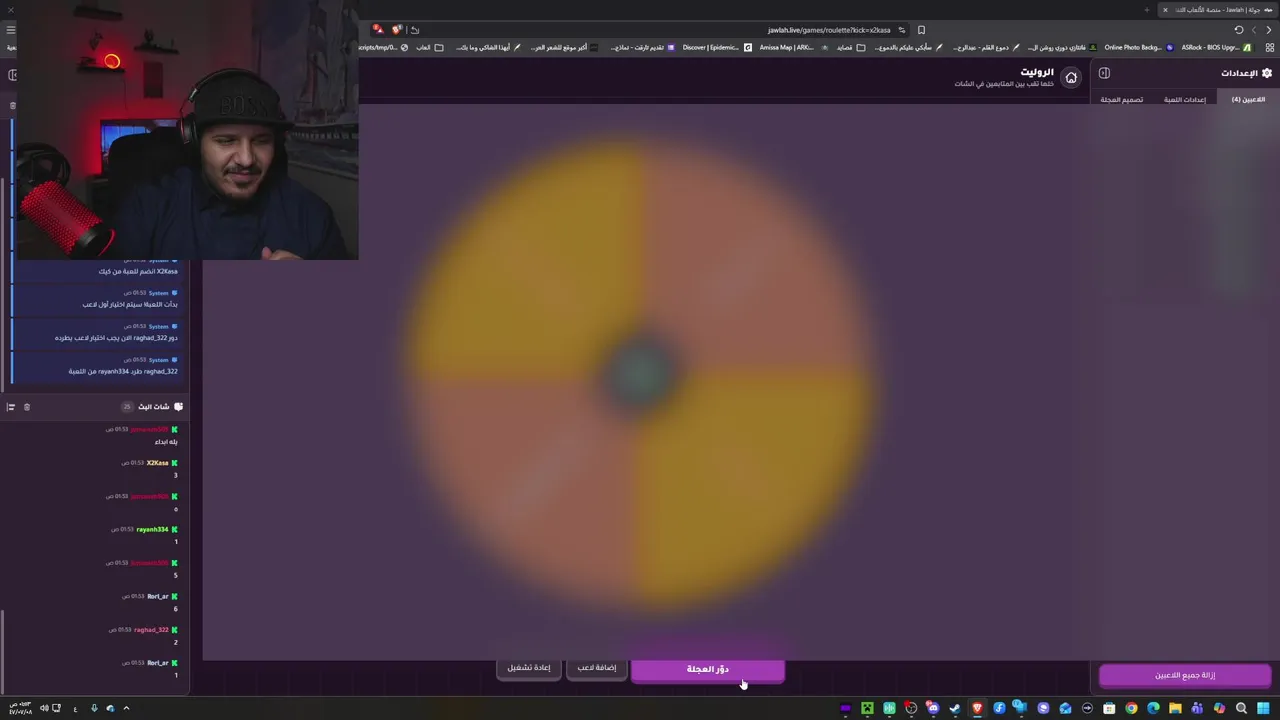Screen dimensions: 1280x720
Task: Open File Explorer folder in taskbar
Action: [1175, 708]
